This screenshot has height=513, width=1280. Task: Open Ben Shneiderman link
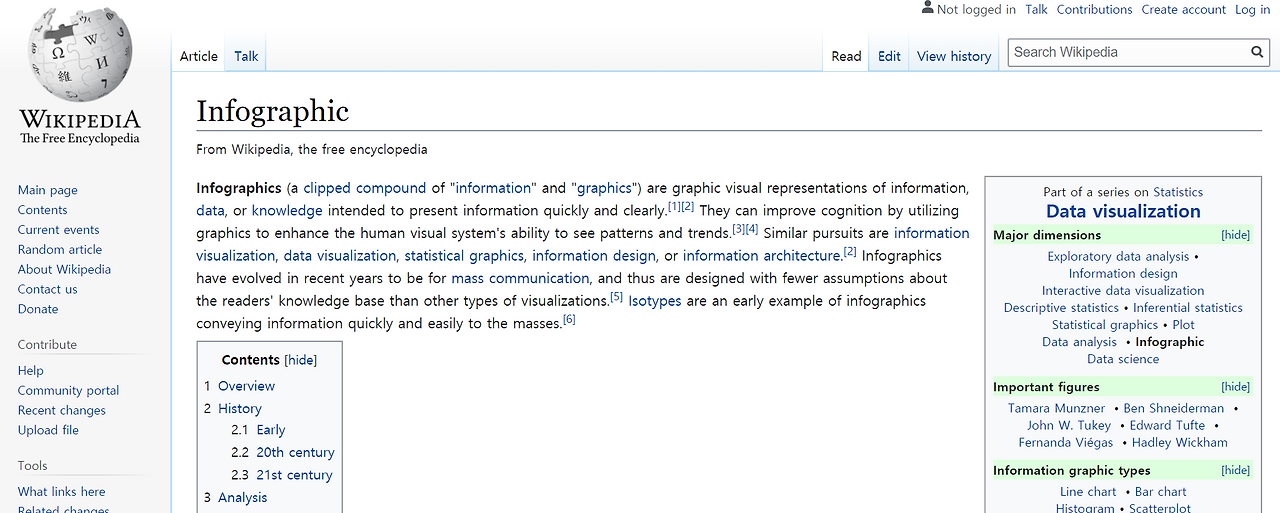(x=1174, y=409)
